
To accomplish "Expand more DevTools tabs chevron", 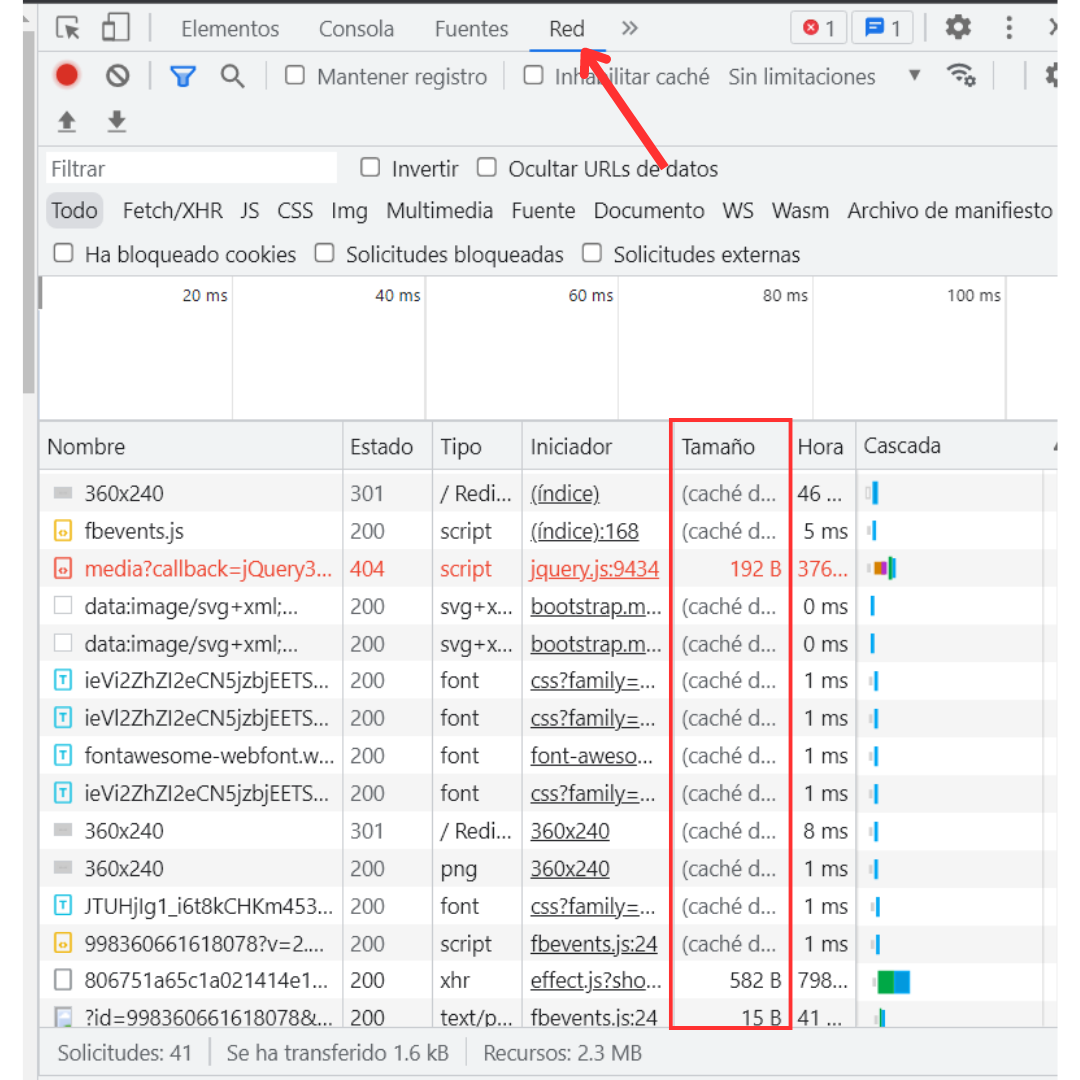I will click(629, 29).
